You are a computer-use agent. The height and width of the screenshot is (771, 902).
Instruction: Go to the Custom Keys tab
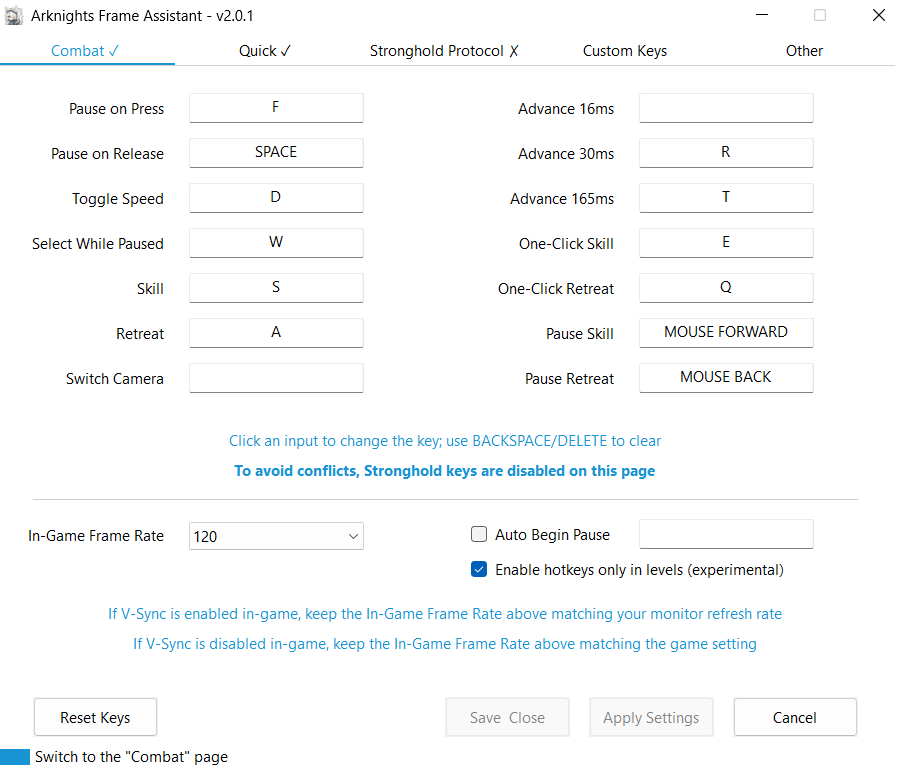(x=625, y=51)
